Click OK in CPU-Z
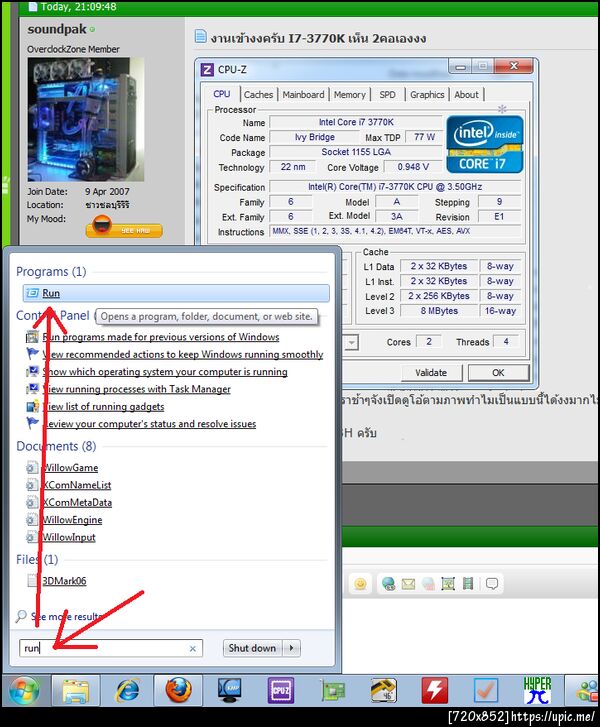The height and width of the screenshot is (727, 600). coord(498,373)
